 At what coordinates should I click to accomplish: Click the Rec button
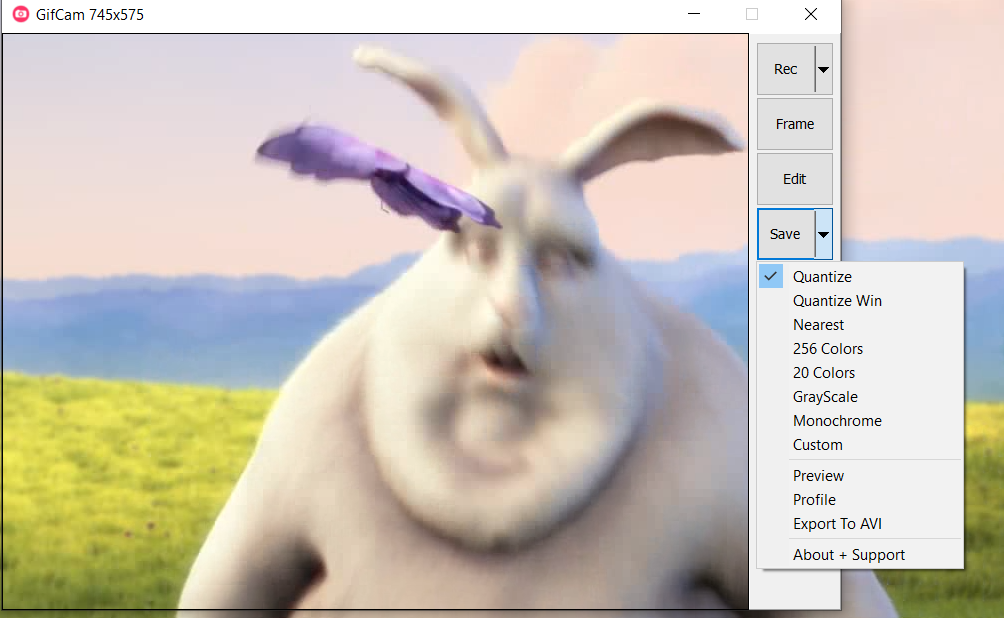[786, 69]
